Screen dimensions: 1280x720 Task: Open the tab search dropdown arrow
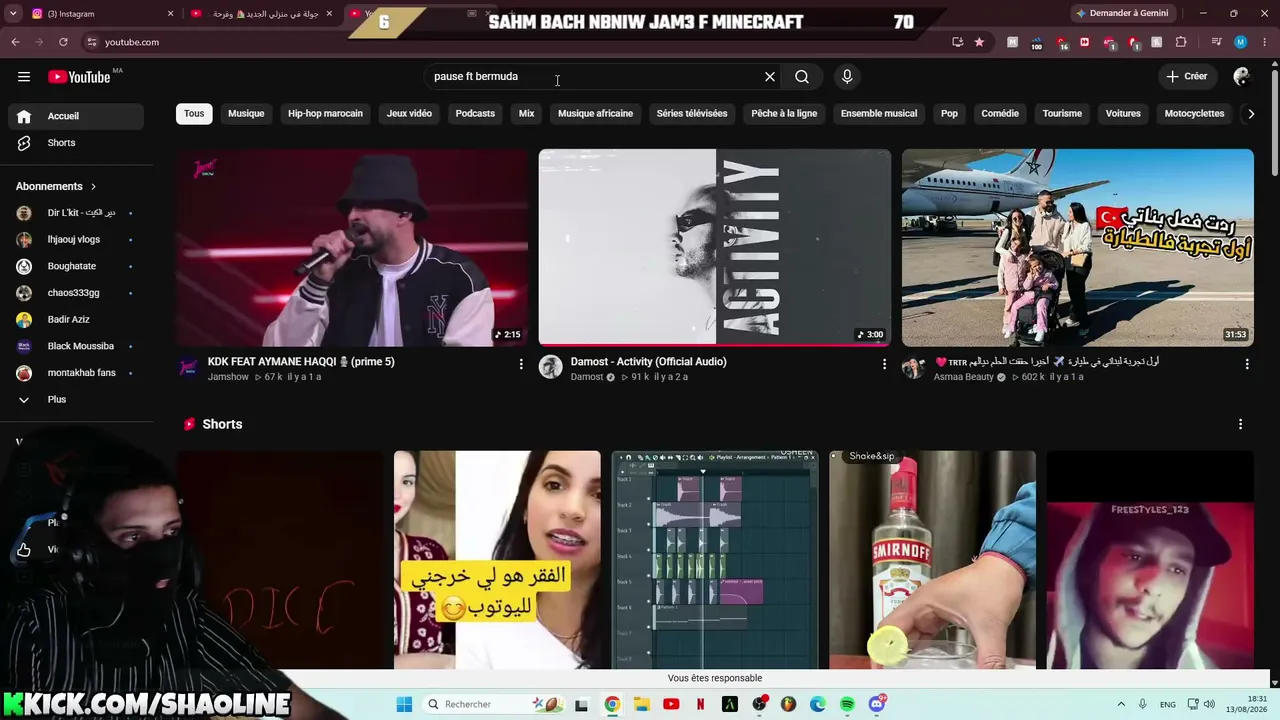[x=11, y=13]
